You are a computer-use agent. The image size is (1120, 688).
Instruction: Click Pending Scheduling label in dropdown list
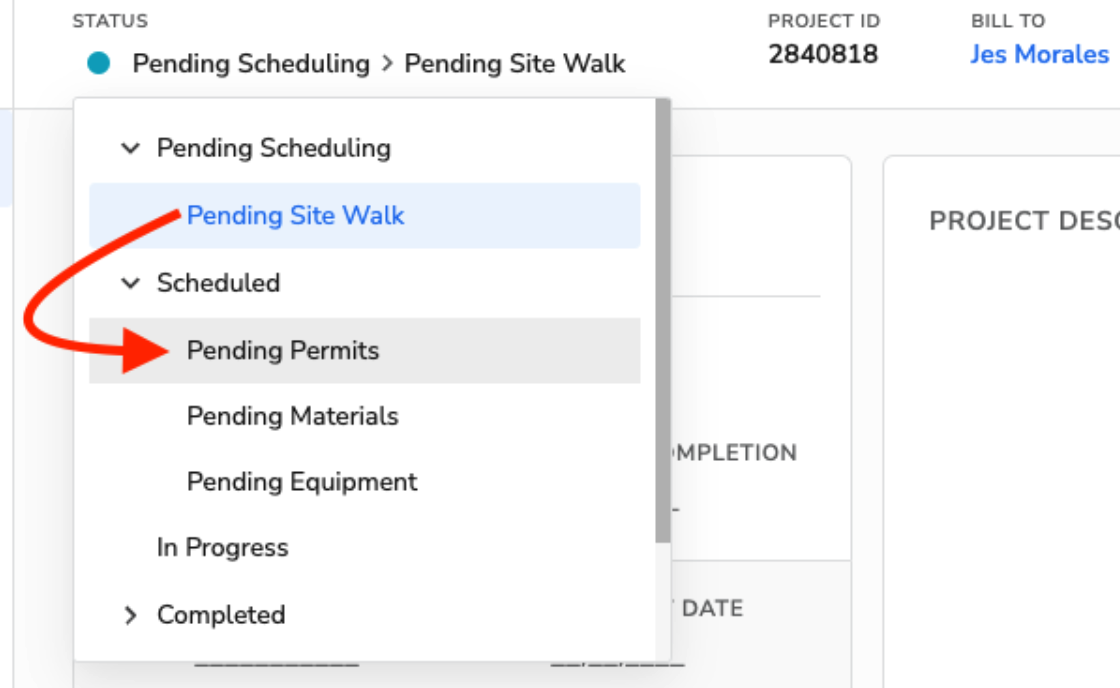click(274, 148)
